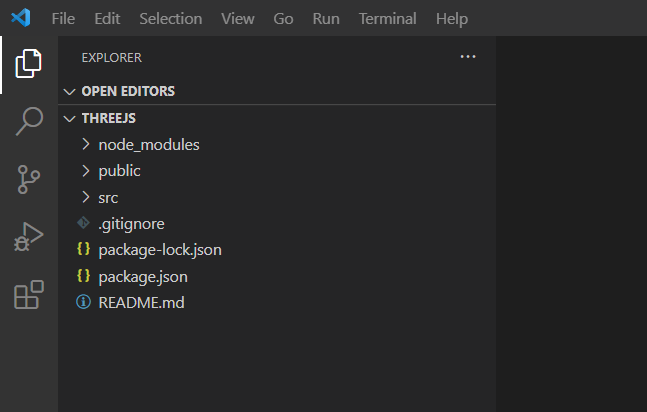Viewport: 647px width, 412px height.
Task: Open the Source Control view icon
Action: (x=29, y=180)
